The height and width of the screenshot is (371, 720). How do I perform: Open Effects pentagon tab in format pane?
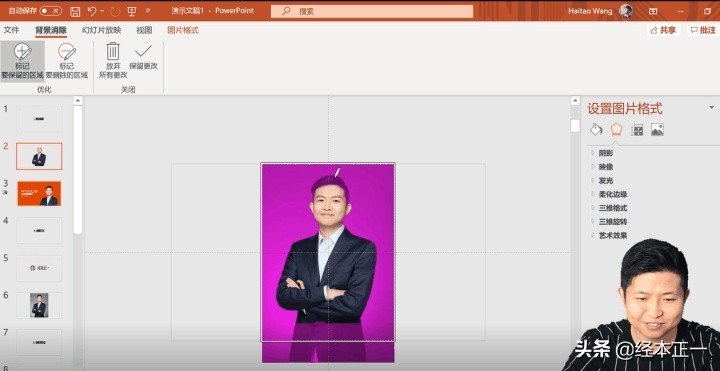616,130
